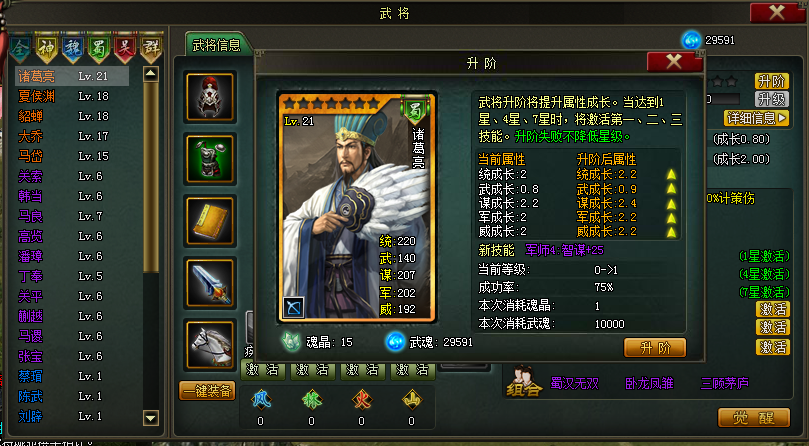Expand 详细信息 details arrow button
809x446 pixels.
coord(756,118)
